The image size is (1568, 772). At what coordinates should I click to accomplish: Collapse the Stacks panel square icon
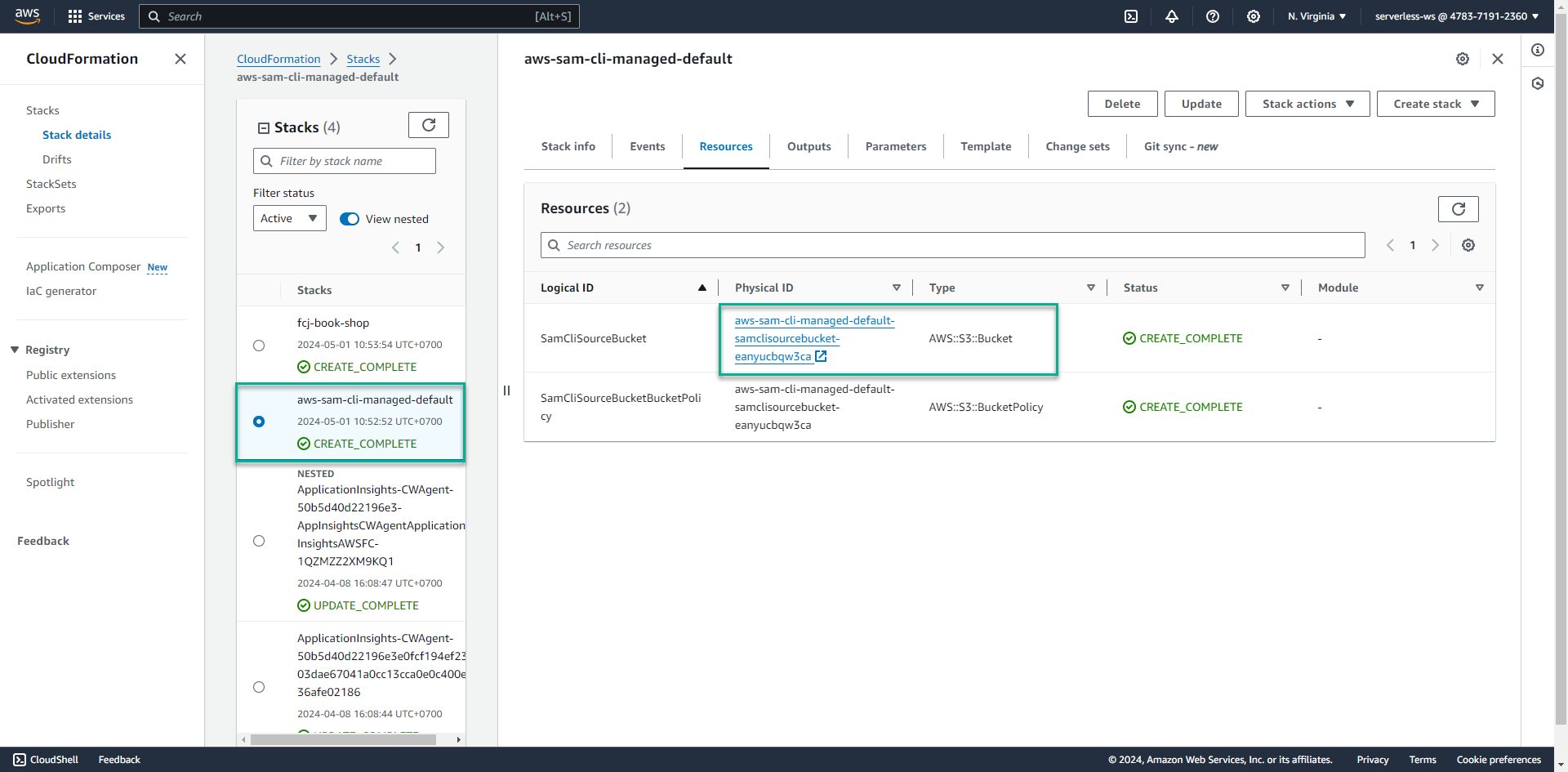[264, 128]
